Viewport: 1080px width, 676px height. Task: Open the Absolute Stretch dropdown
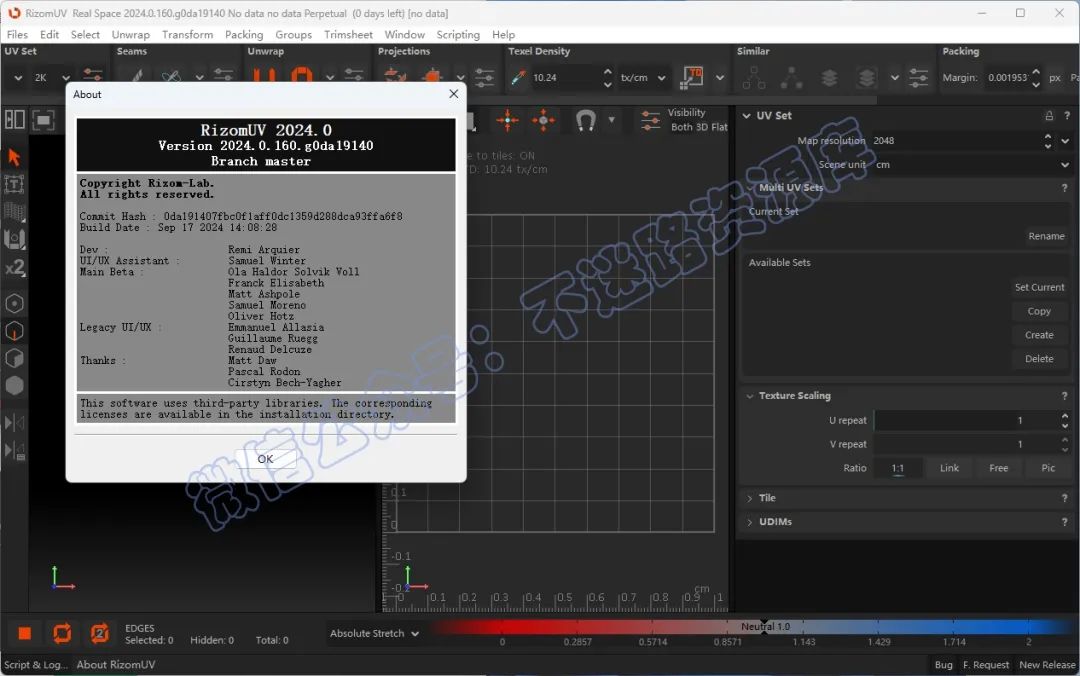click(x=374, y=633)
